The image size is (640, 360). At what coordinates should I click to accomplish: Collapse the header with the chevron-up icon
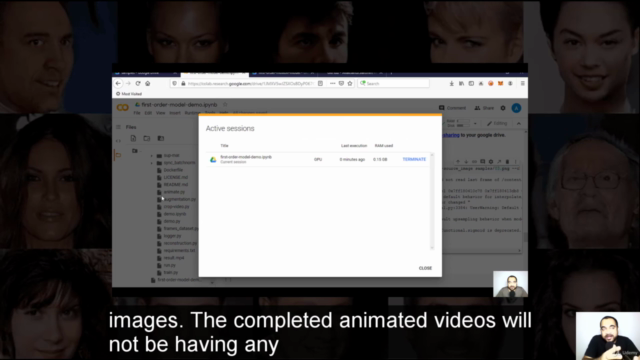pos(519,123)
